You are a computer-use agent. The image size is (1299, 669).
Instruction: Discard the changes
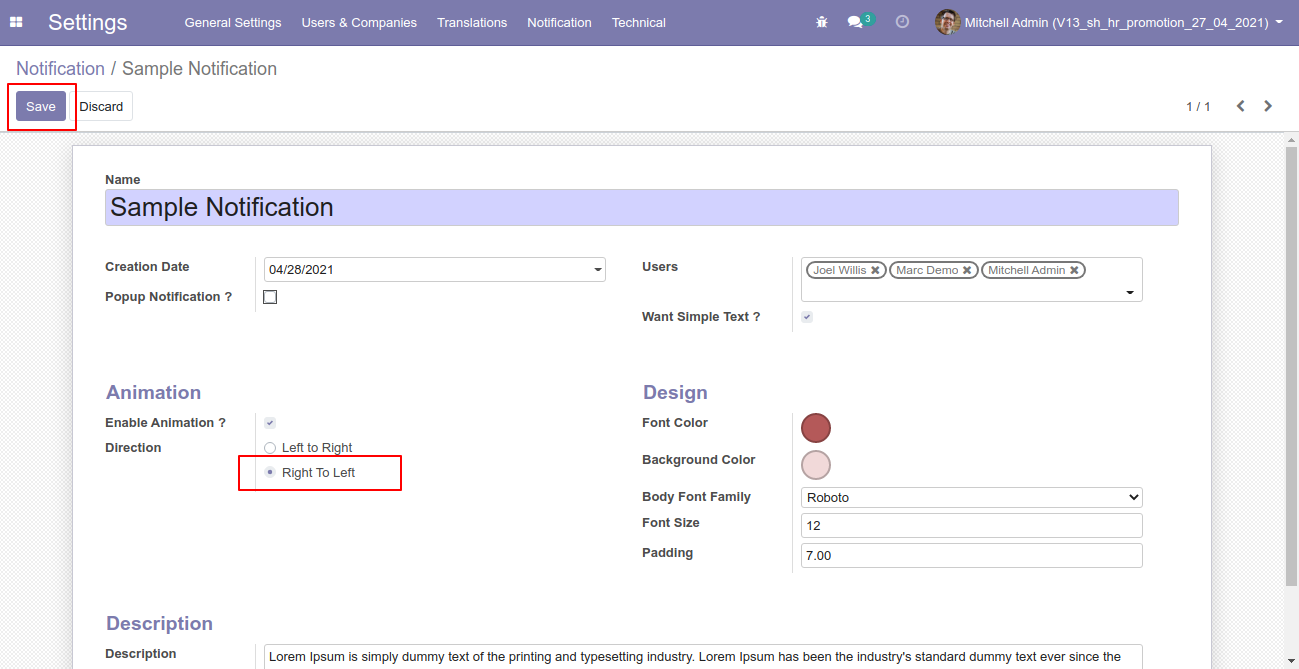pos(101,106)
